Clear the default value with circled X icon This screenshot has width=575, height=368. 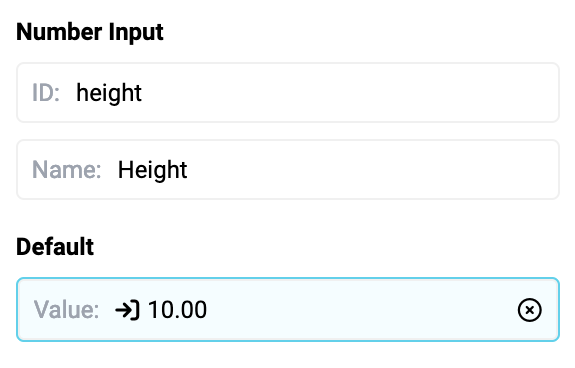tap(529, 310)
